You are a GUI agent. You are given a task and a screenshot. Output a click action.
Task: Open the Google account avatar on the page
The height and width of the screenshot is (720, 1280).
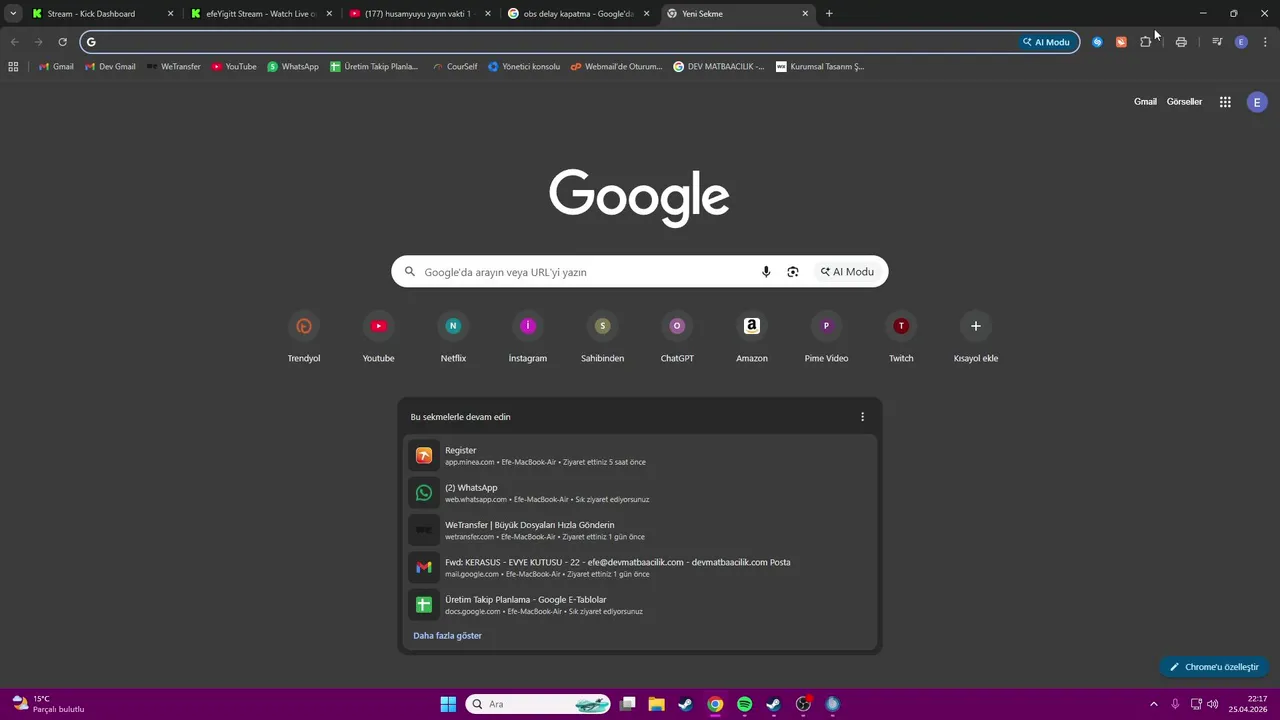1257,102
